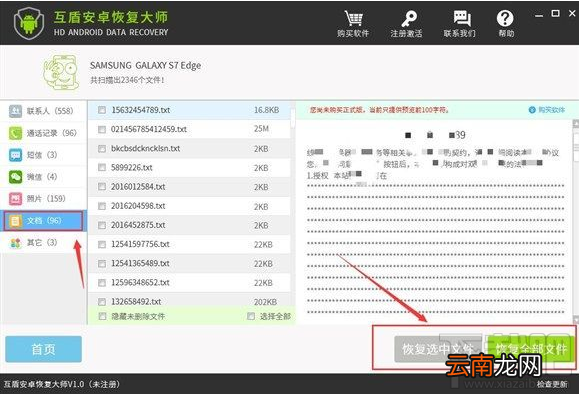The image size is (579, 394).
Task: Select the contacts (558) category icon
Action: (x=16, y=111)
